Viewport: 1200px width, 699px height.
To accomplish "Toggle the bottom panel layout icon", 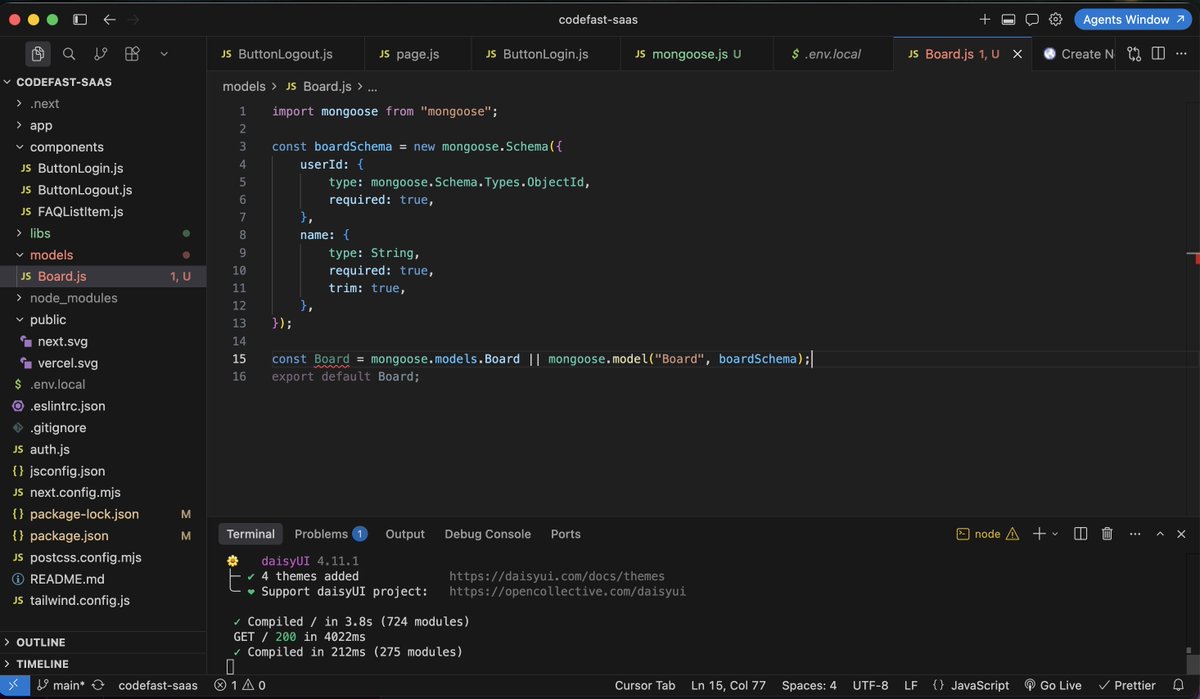I will [1008, 19].
